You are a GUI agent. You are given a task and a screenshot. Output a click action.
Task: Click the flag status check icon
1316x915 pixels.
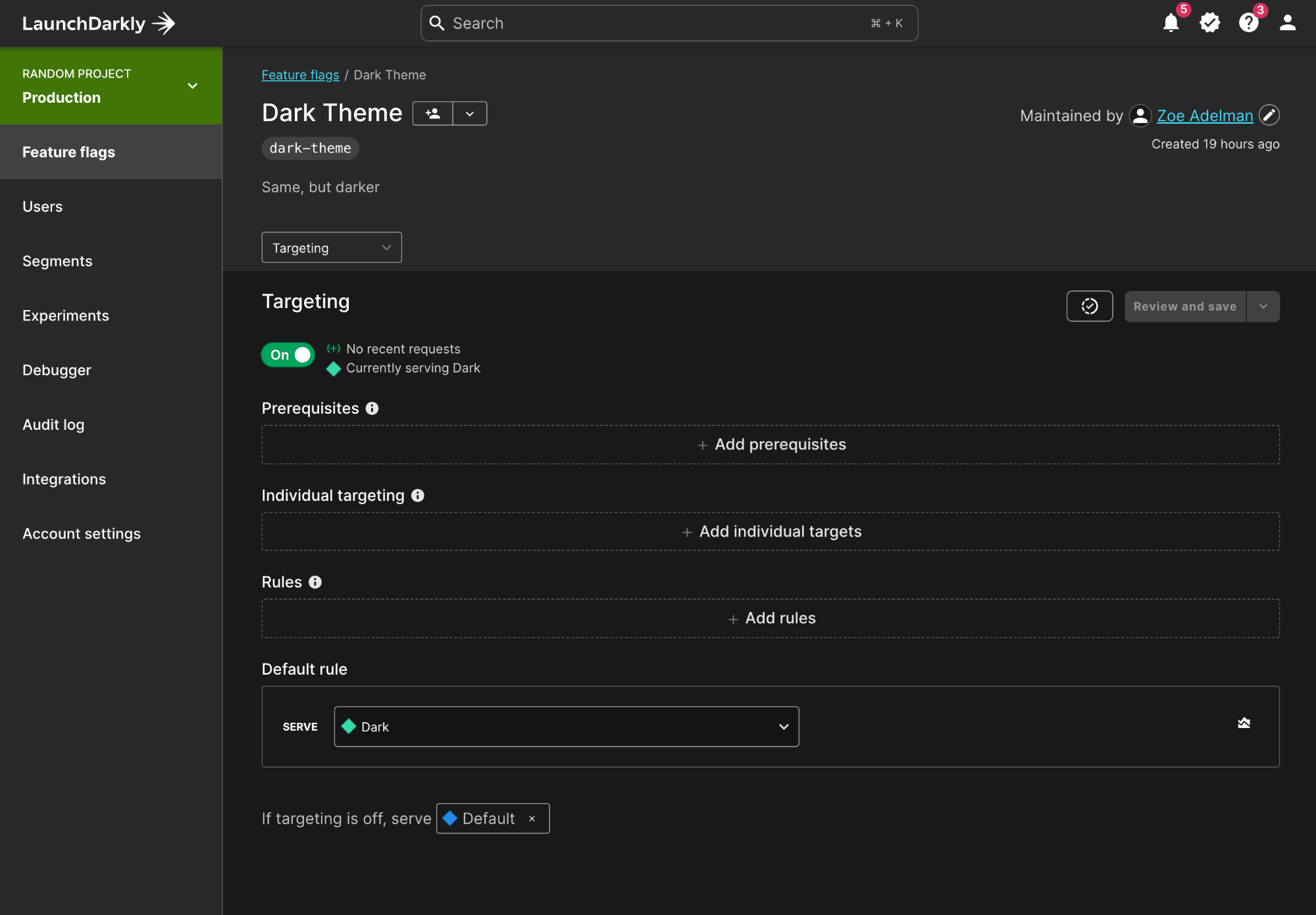(x=1089, y=305)
